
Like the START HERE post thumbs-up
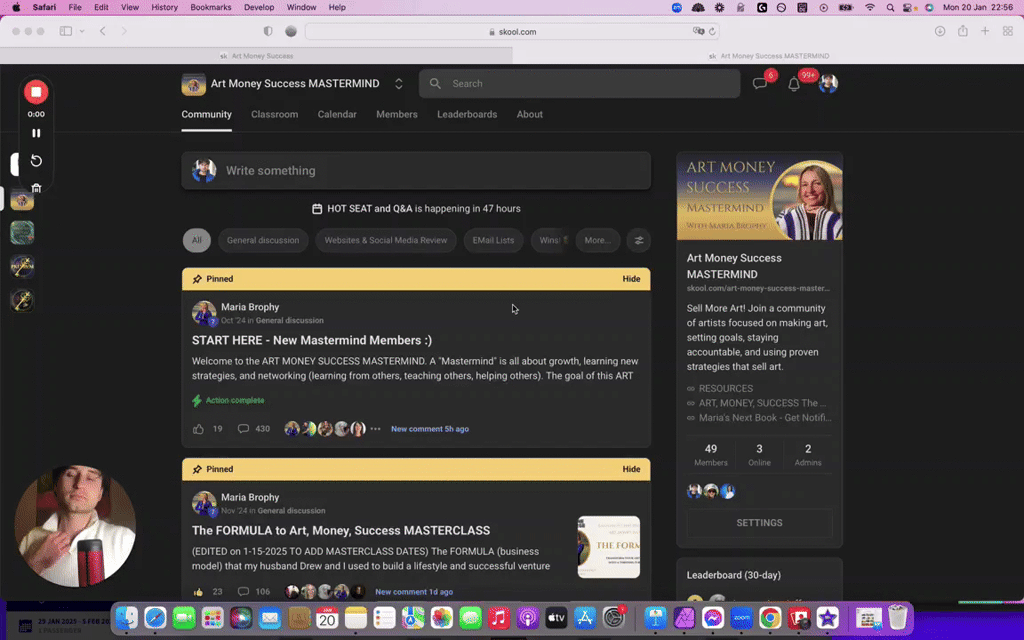pyautogui.click(x=199, y=429)
